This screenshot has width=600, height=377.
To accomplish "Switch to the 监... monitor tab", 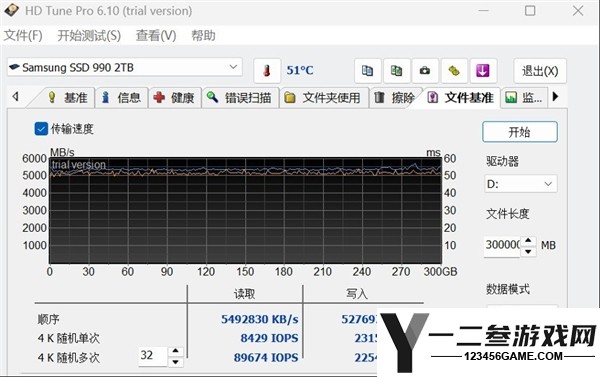I will pos(524,98).
